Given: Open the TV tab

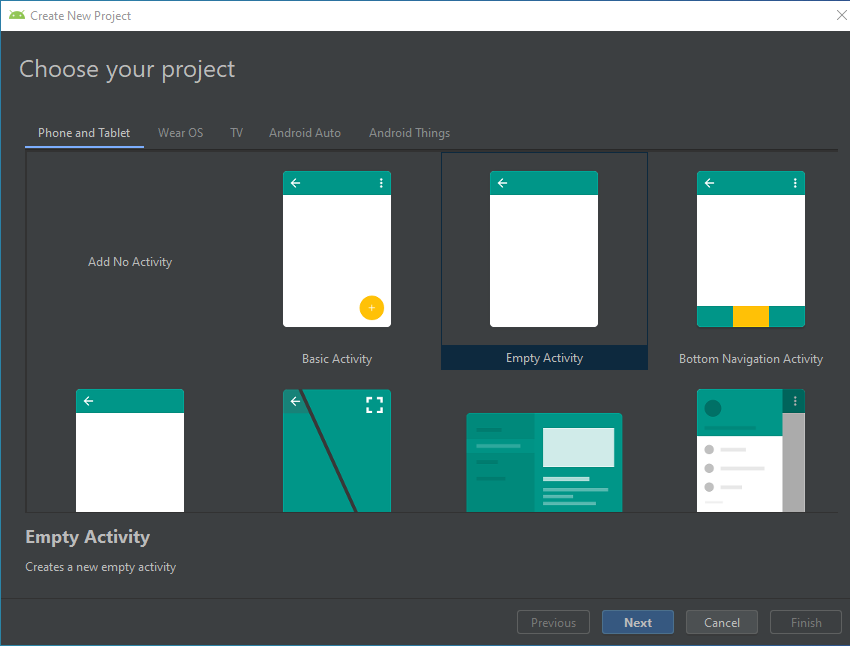Looking at the screenshot, I should click(x=236, y=133).
